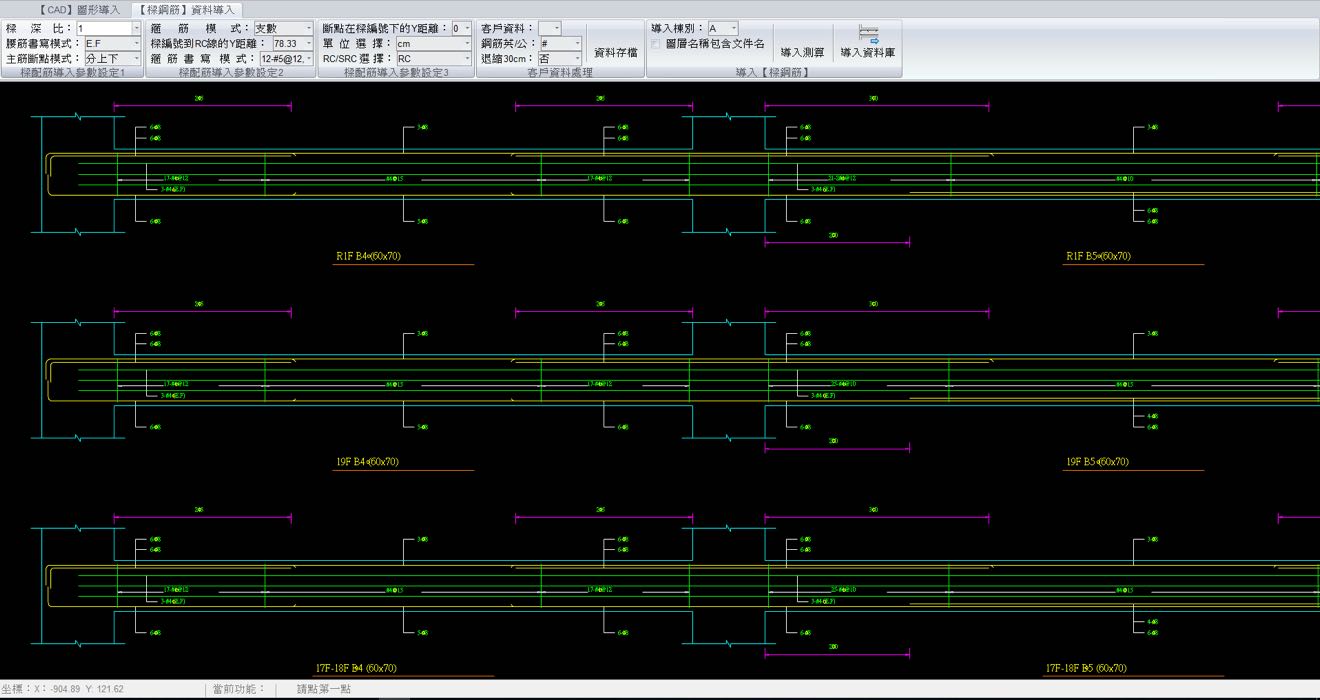Image resolution: width=1320 pixels, height=700 pixels.
Task: Enable the 圖層名稱包含文件名 checkbox
Action: 656,44
